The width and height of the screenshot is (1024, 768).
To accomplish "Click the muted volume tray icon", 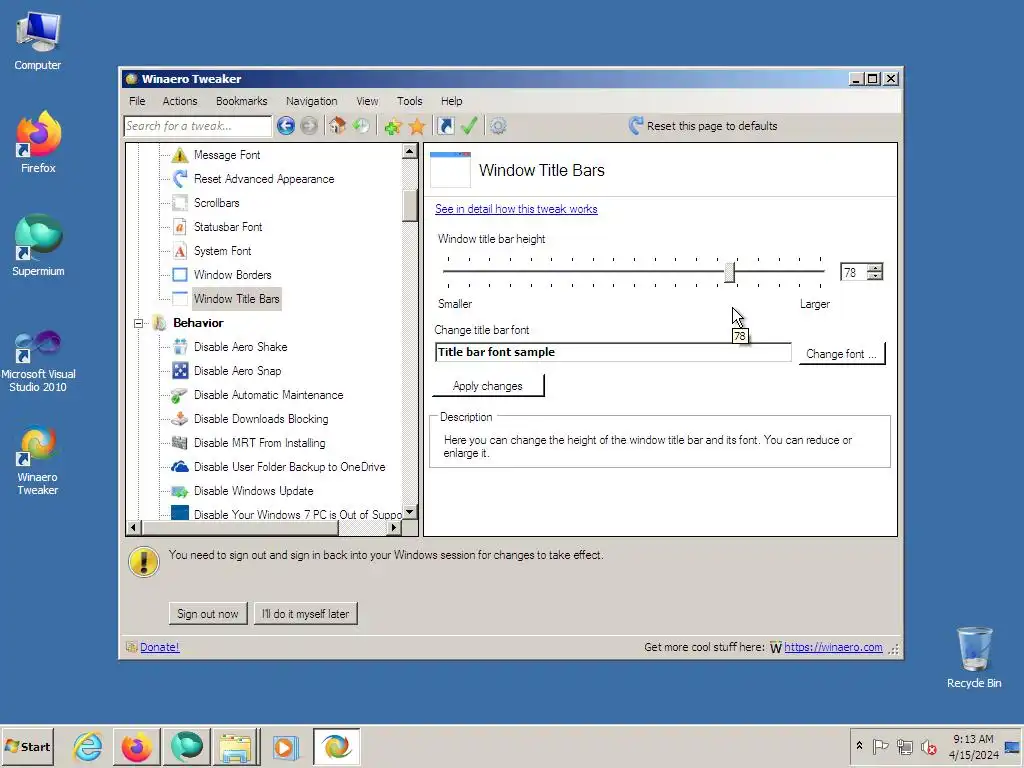I will pyautogui.click(x=928, y=746).
